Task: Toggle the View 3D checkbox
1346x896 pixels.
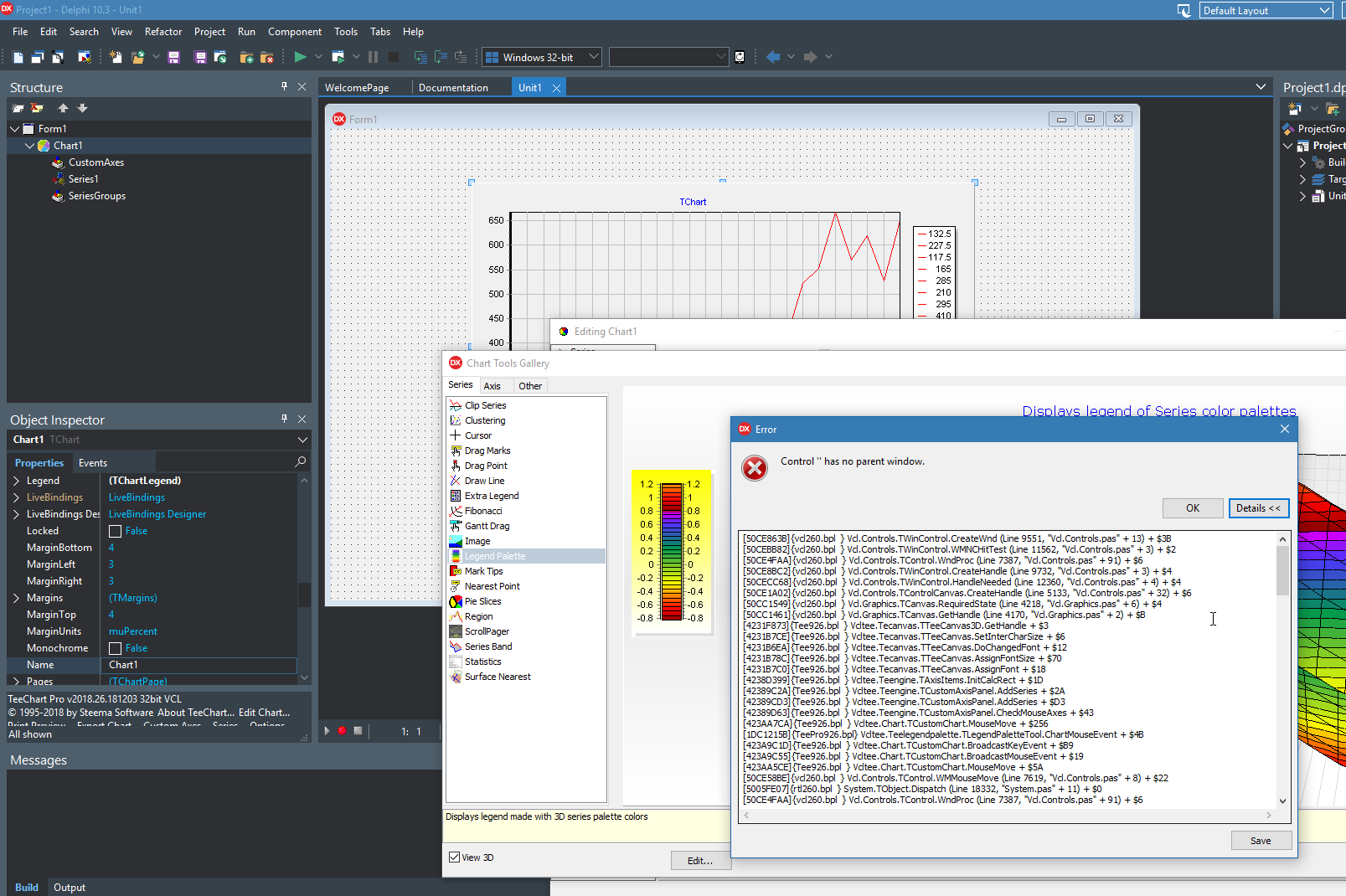Action: (454, 857)
